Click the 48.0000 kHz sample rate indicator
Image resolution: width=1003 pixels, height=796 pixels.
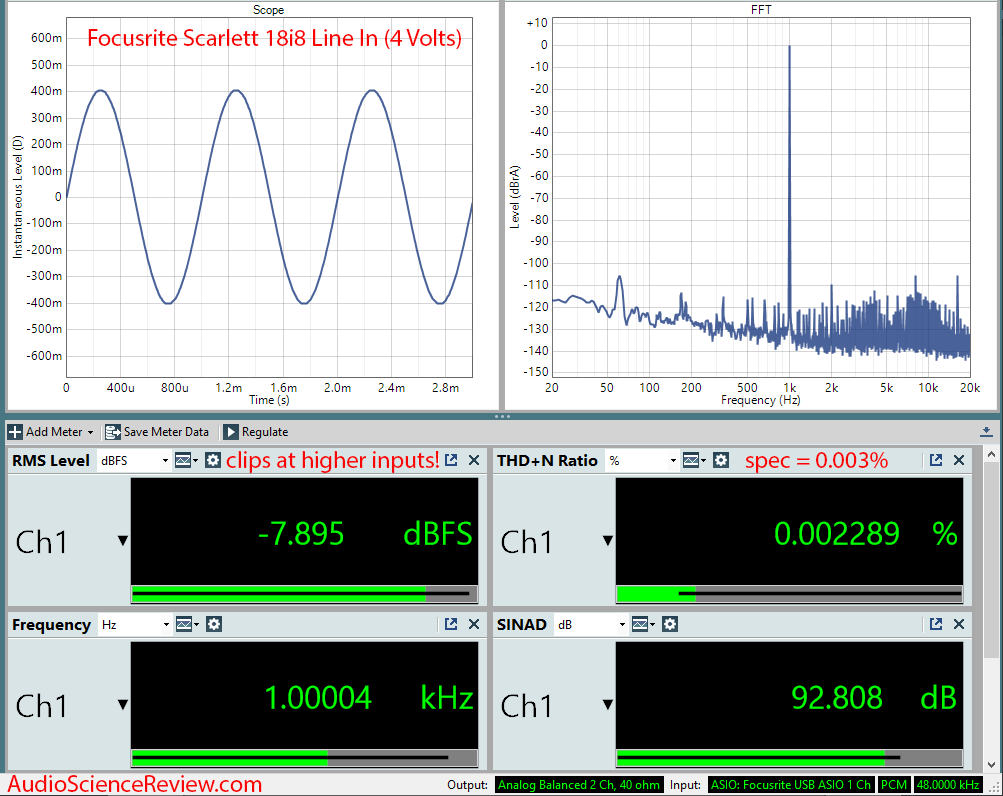click(x=947, y=784)
